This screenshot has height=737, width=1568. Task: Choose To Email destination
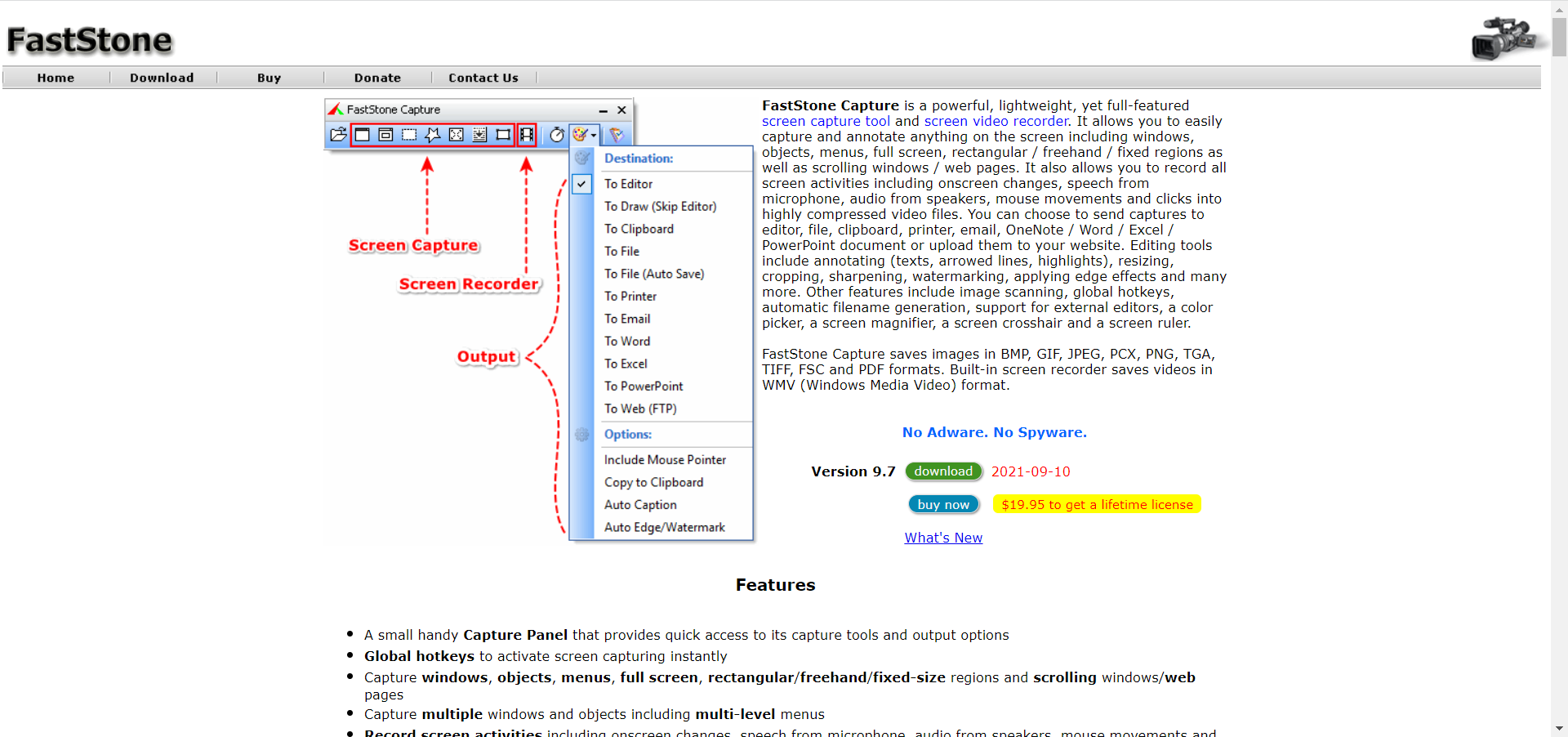click(x=627, y=319)
